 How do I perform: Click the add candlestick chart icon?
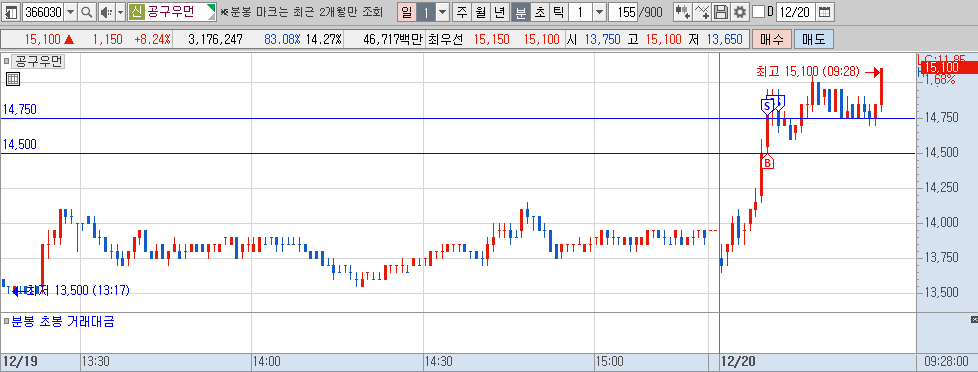click(683, 11)
